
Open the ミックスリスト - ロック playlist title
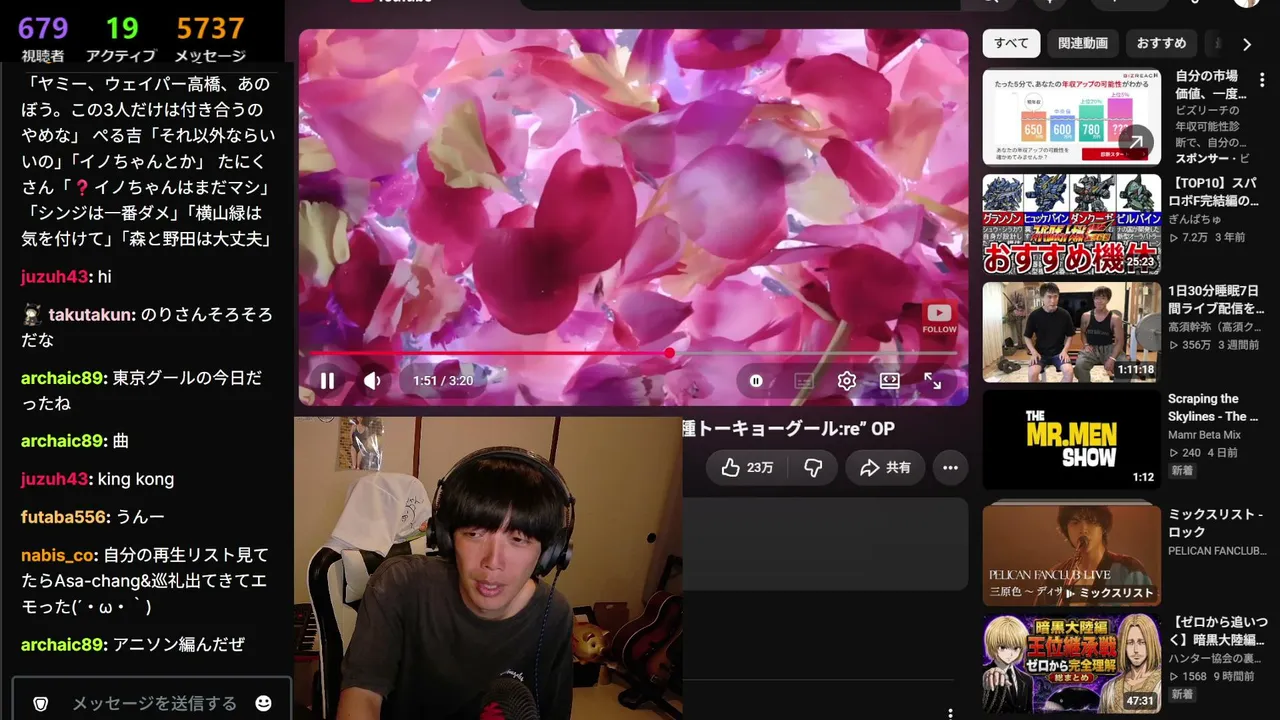1216,523
